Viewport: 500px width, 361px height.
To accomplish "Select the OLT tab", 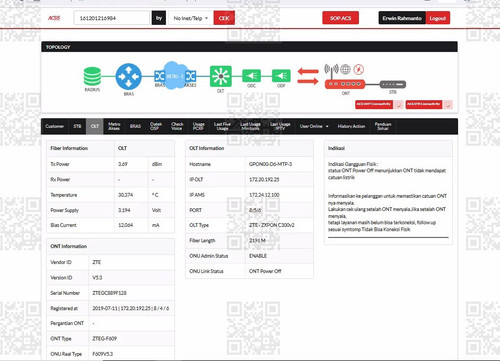I will (95, 126).
